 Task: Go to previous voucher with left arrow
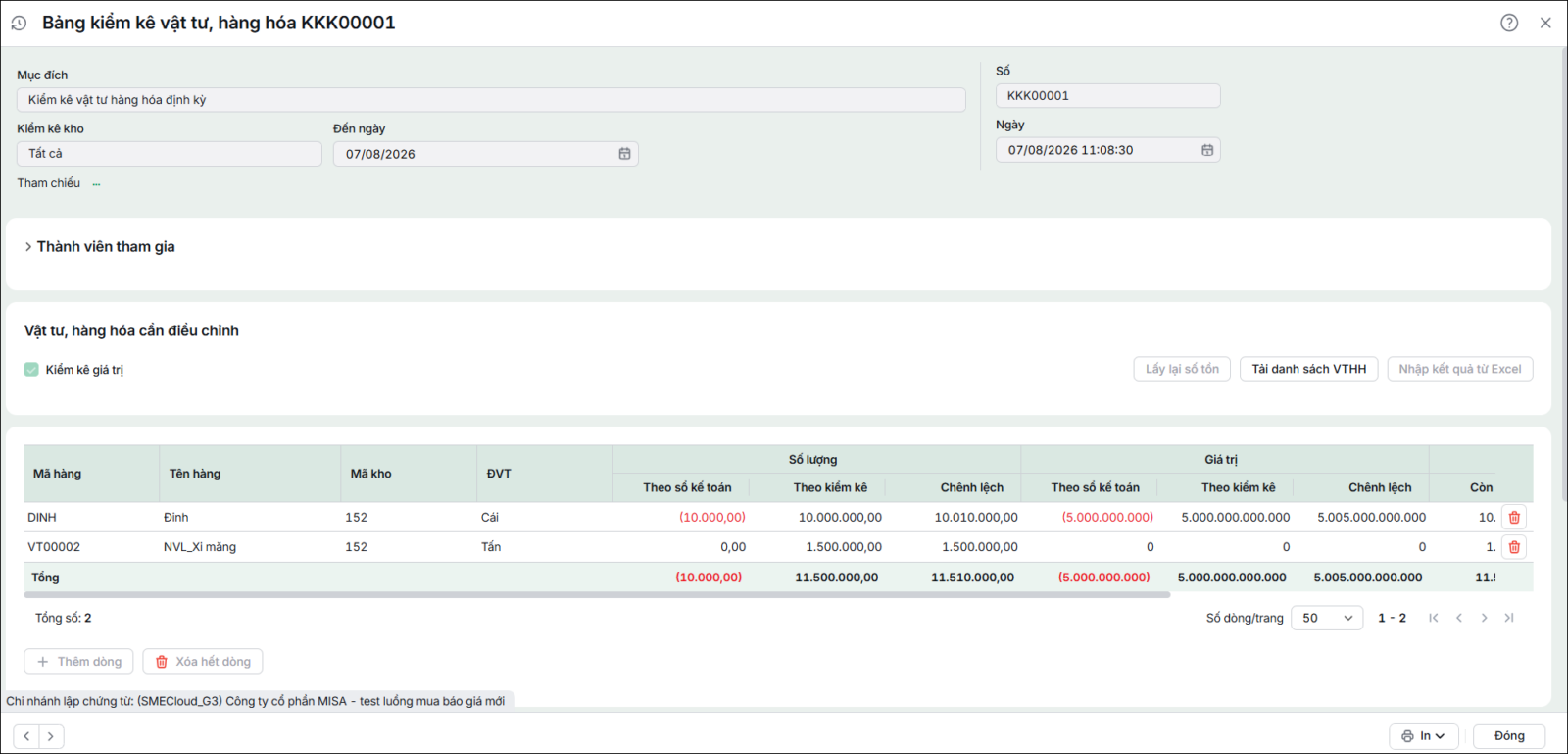[x=26, y=736]
